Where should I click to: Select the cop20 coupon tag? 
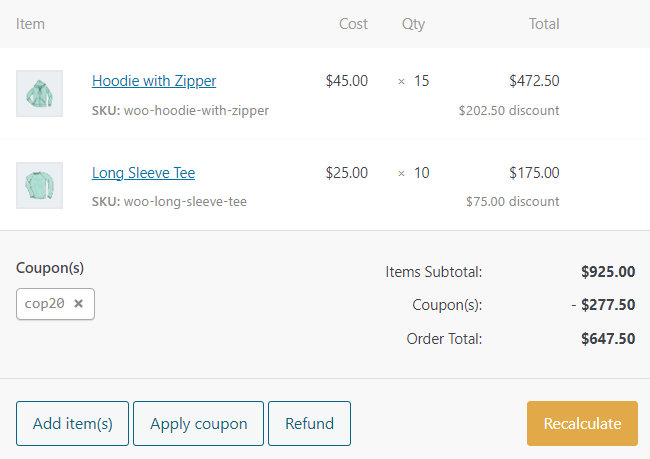coord(45,304)
